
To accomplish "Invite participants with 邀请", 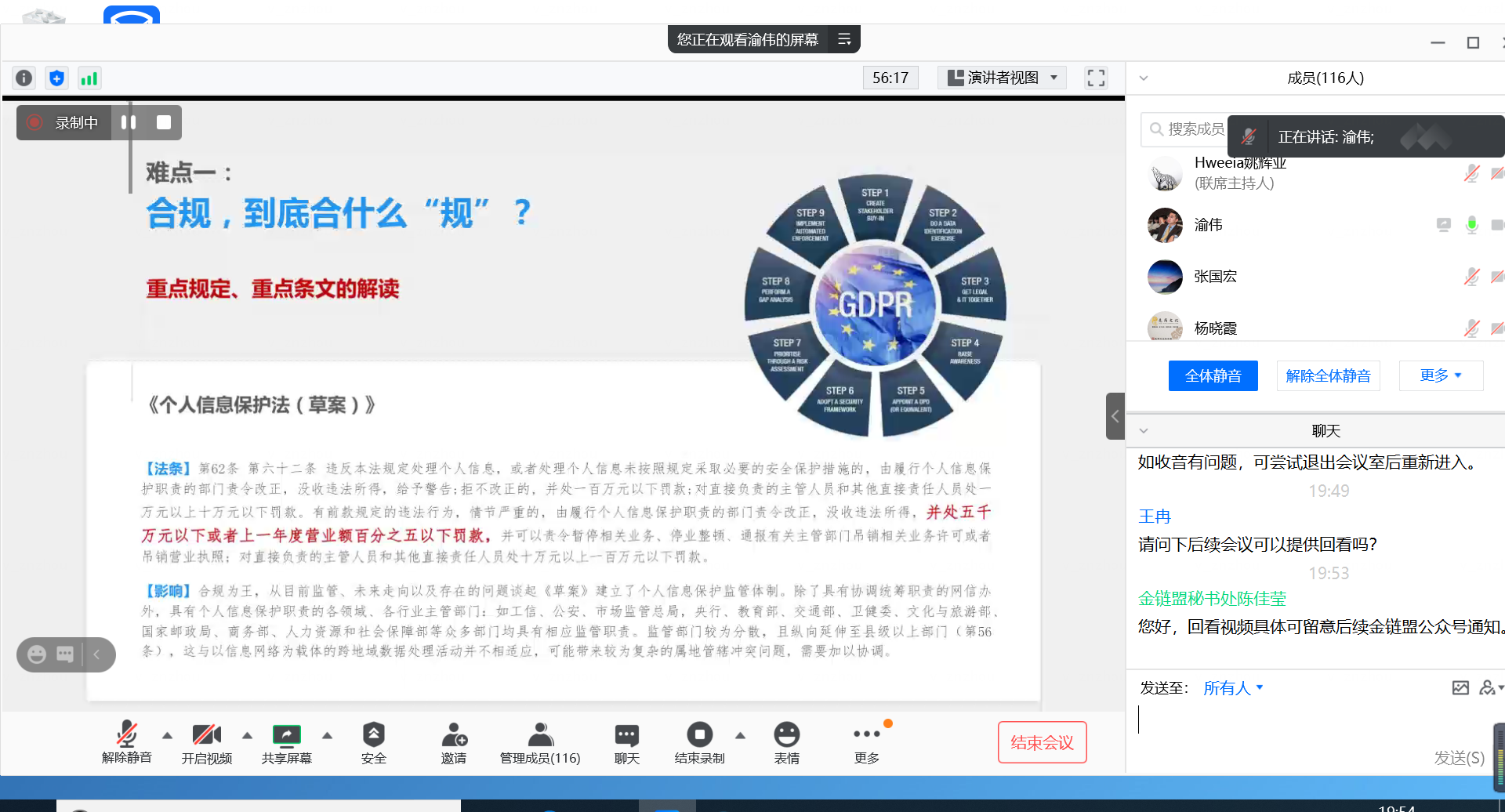I will [x=454, y=743].
